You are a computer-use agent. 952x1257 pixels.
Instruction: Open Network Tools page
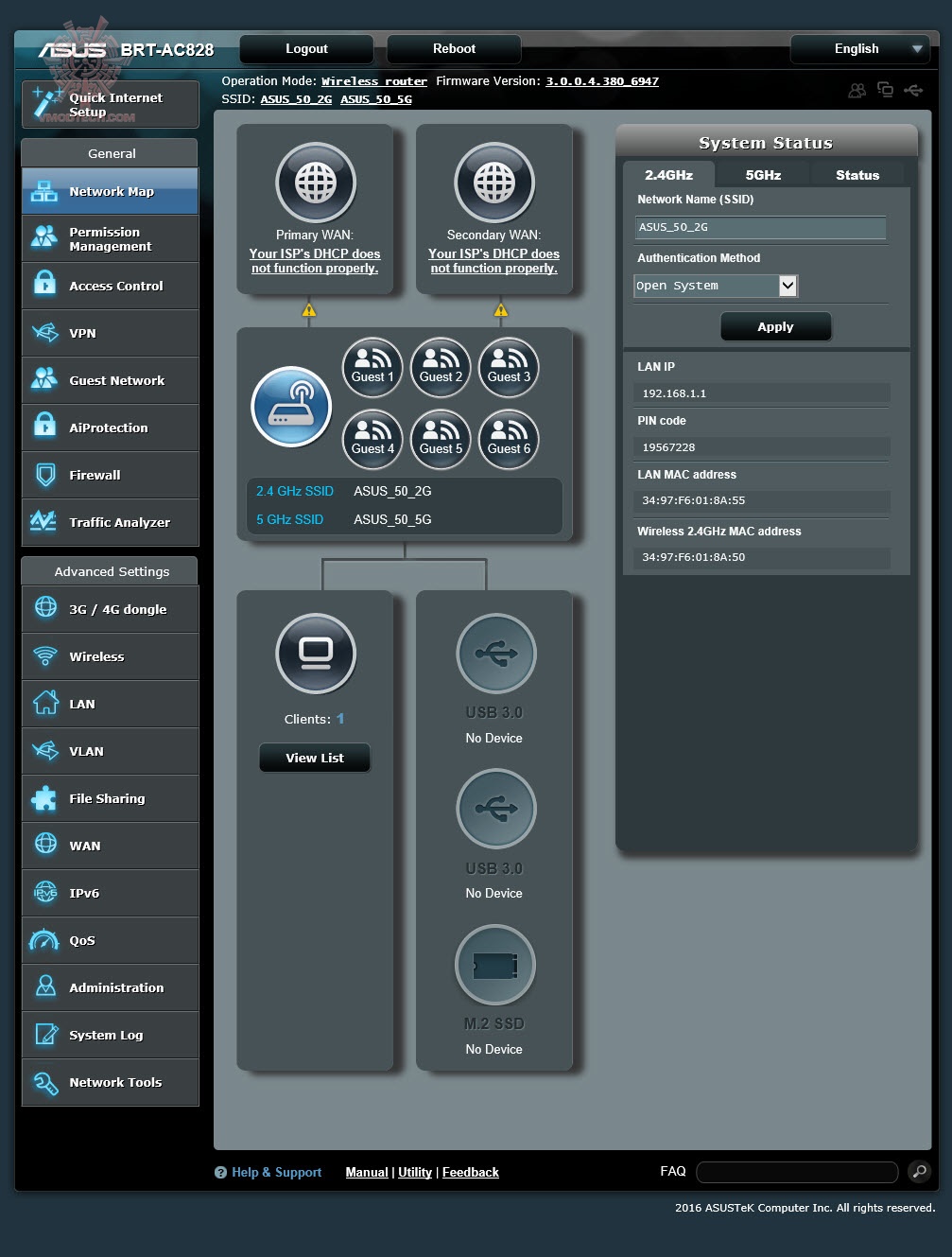tap(111, 1082)
